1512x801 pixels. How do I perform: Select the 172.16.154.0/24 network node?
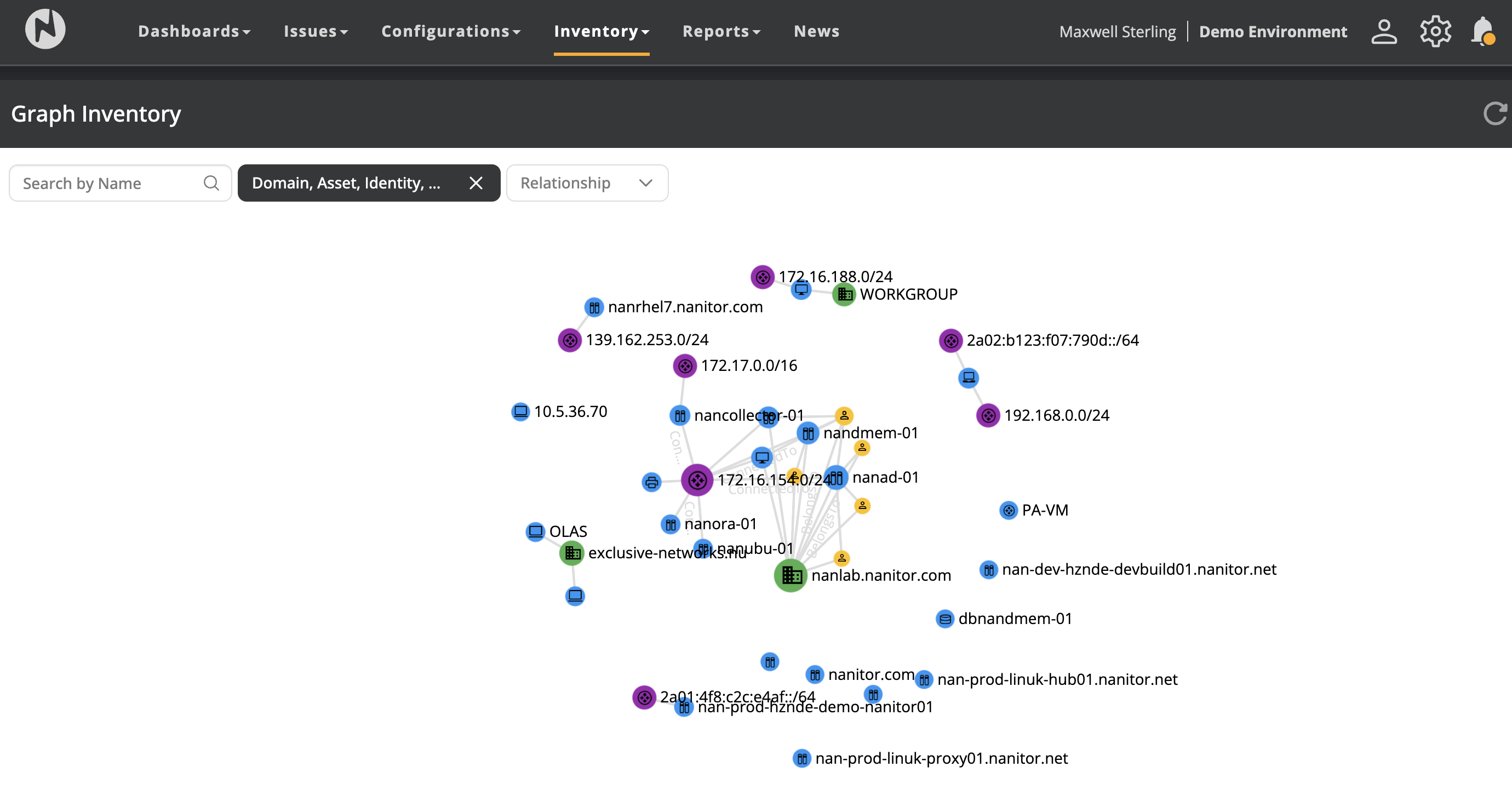pyautogui.click(x=697, y=480)
